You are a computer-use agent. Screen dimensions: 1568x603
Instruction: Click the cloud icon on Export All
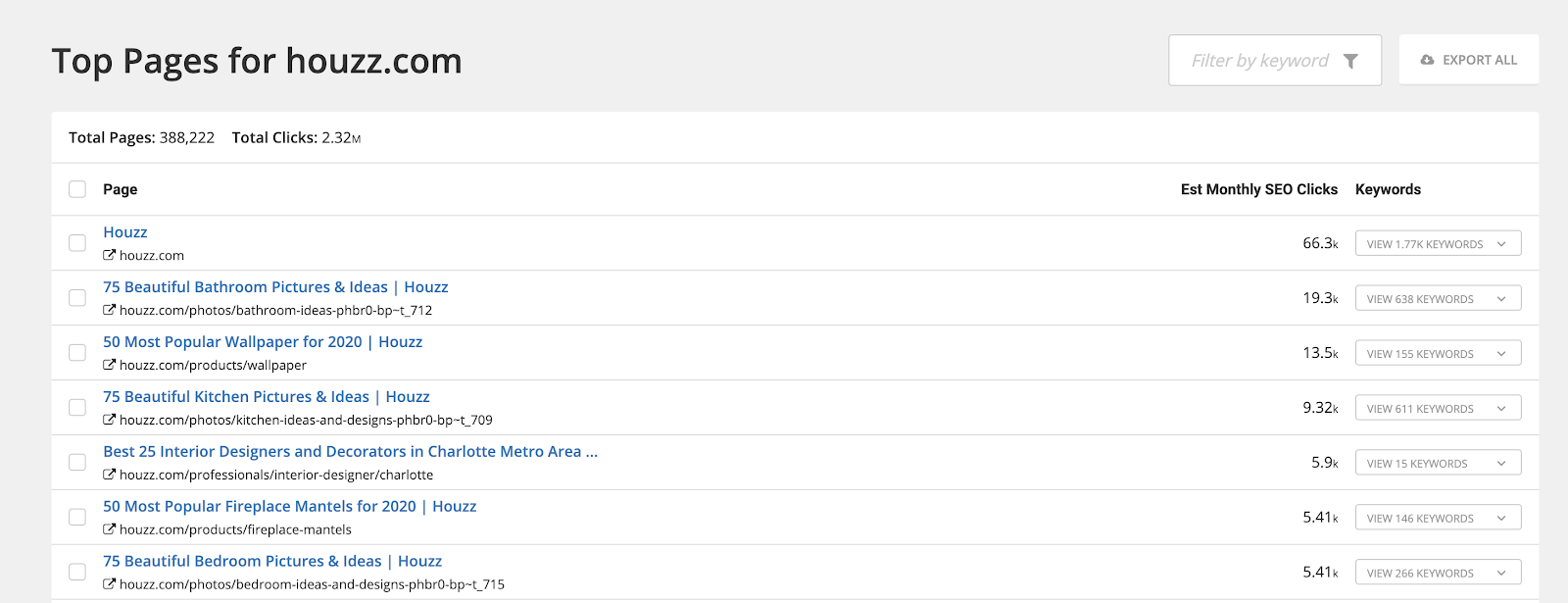(1427, 60)
